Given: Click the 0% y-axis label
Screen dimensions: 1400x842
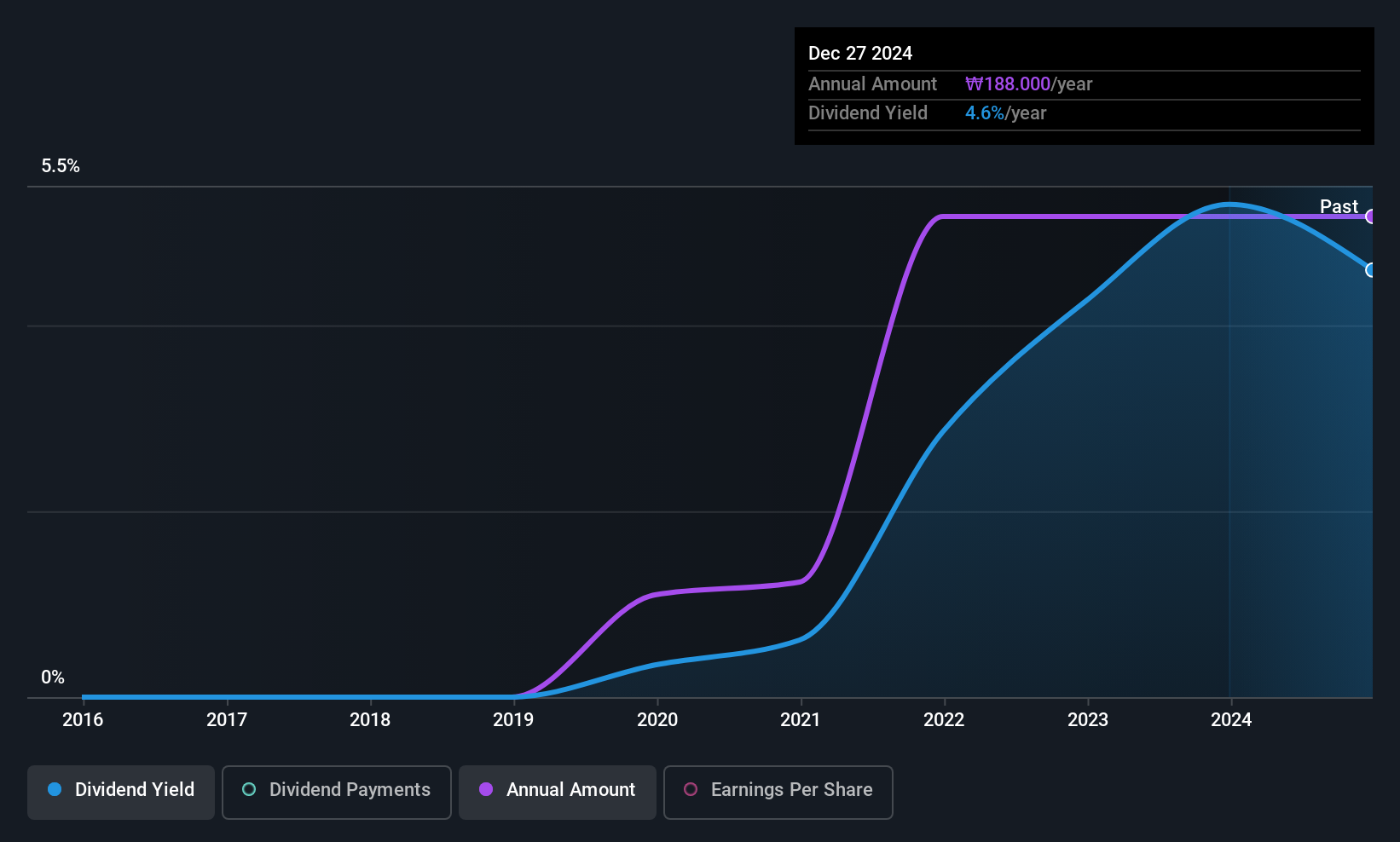Looking at the screenshot, I should pyautogui.click(x=53, y=678).
